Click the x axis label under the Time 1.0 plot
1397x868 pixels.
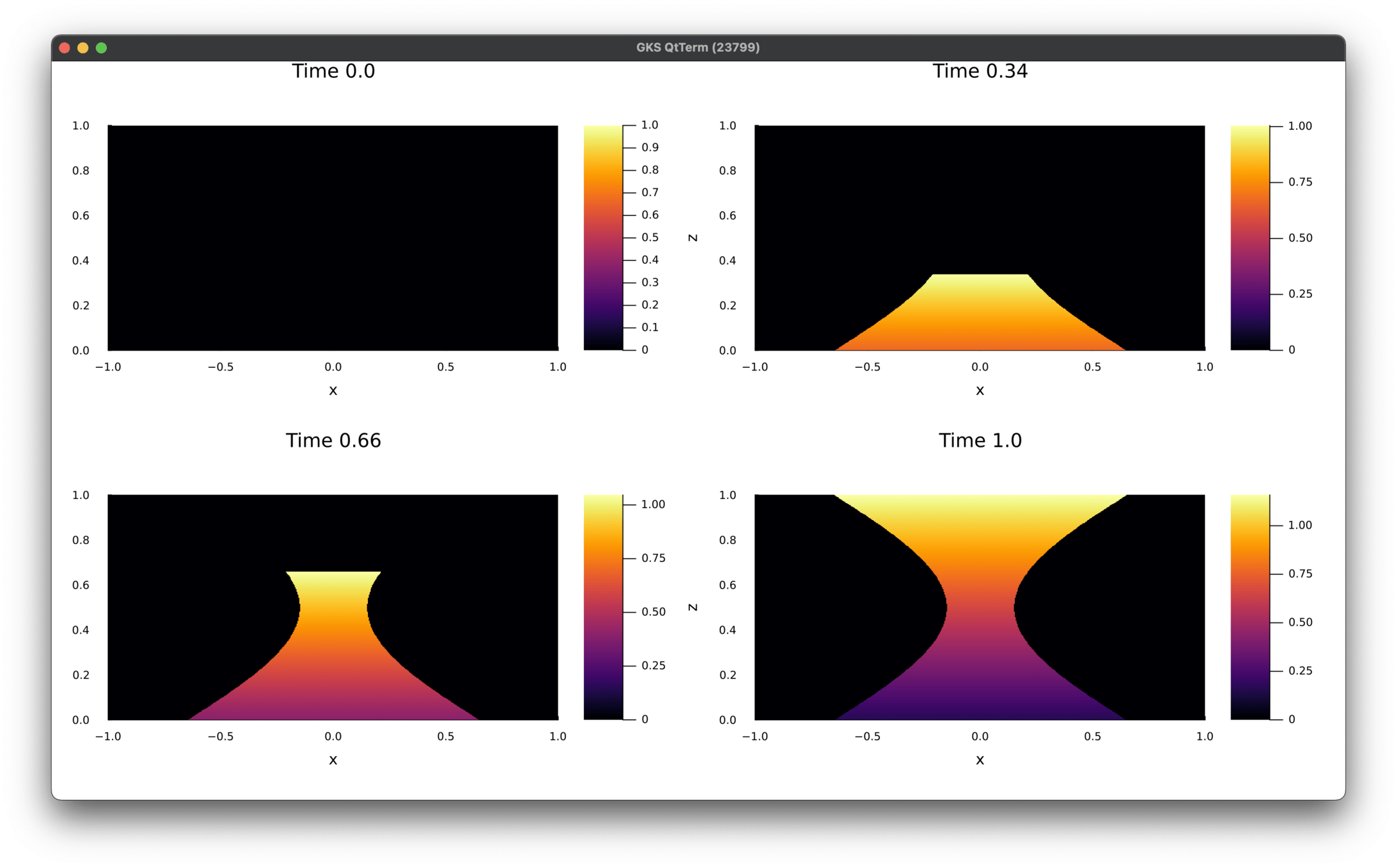(x=980, y=760)
